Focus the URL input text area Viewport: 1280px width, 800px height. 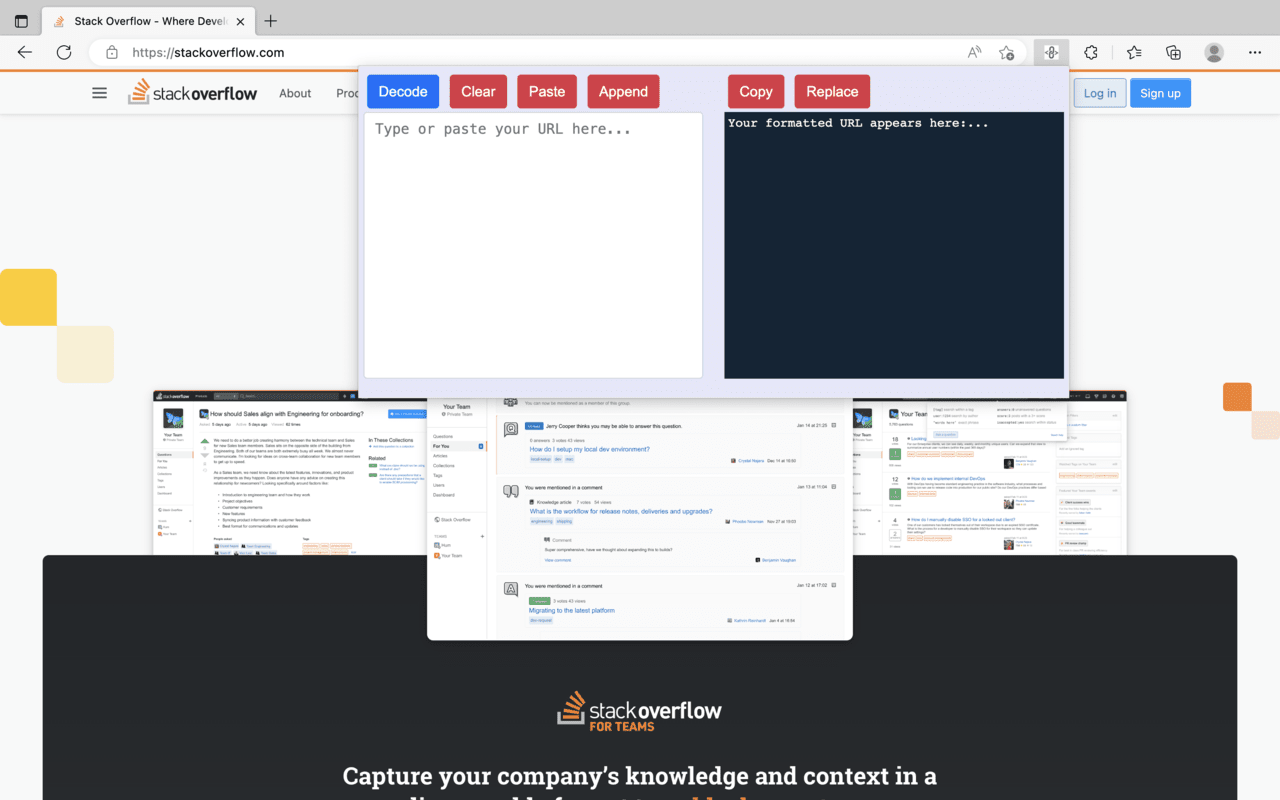(x=533, y=245)
